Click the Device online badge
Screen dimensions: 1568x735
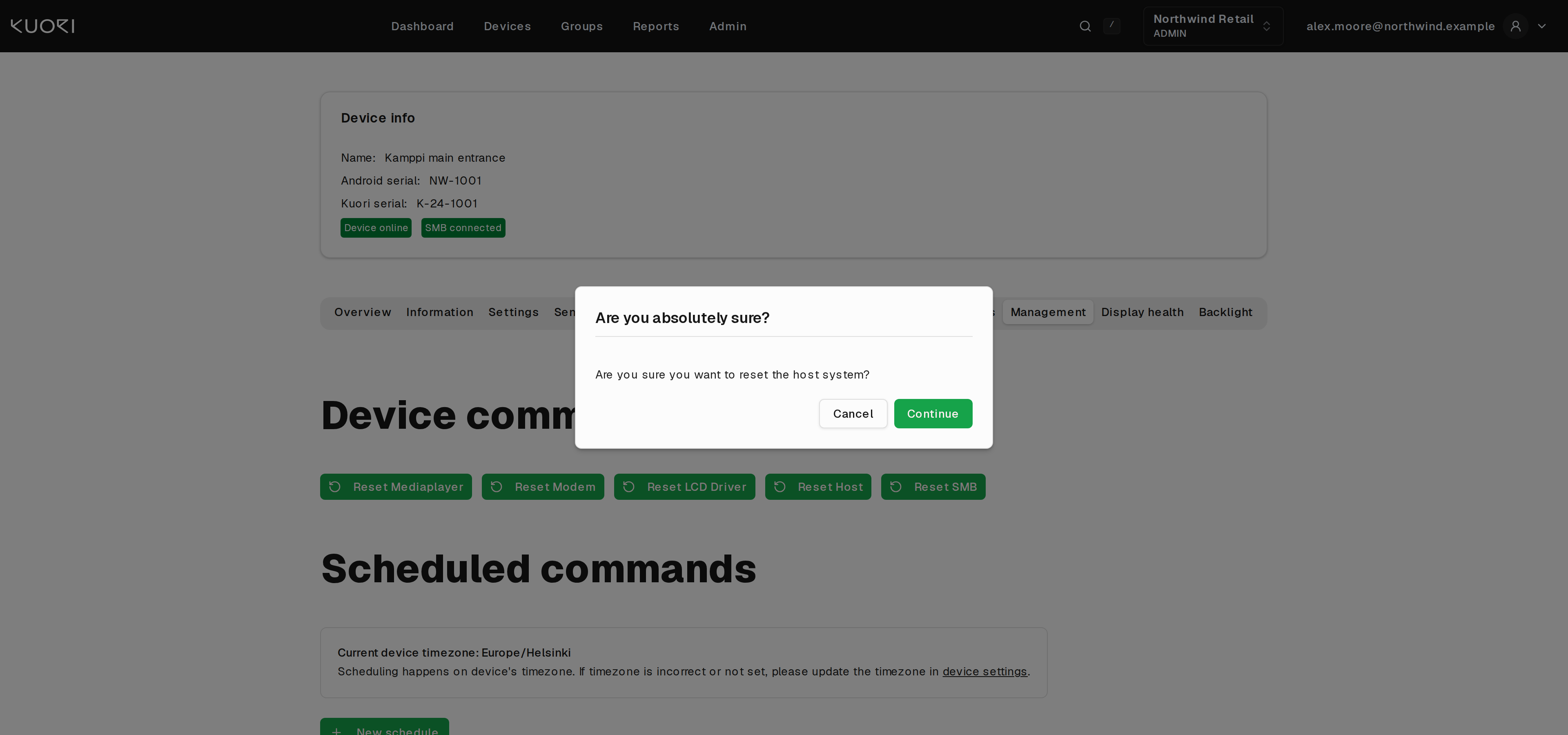(x=376, y=228)
